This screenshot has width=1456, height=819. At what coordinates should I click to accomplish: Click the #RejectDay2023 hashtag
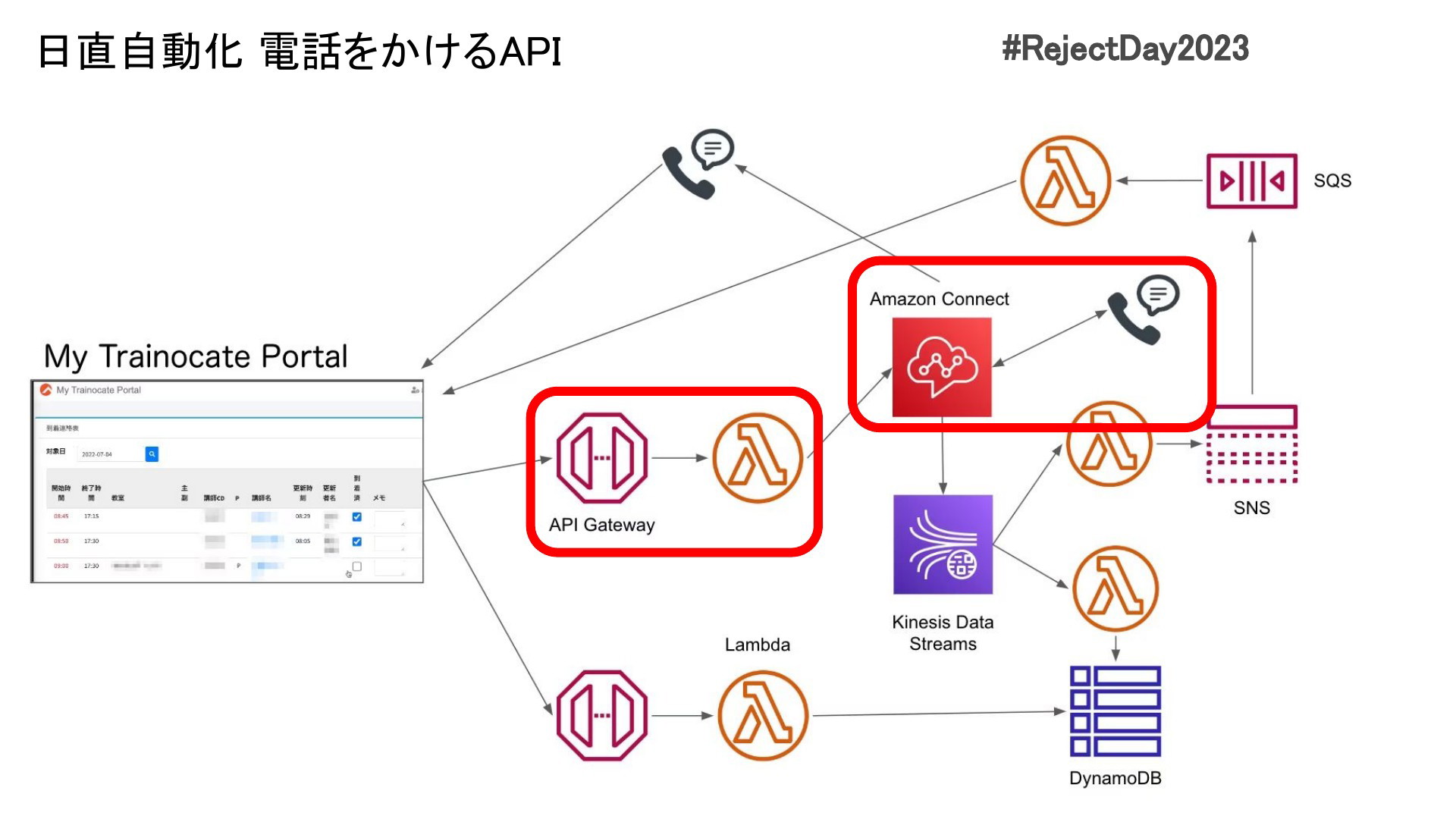coord(1125,49)
